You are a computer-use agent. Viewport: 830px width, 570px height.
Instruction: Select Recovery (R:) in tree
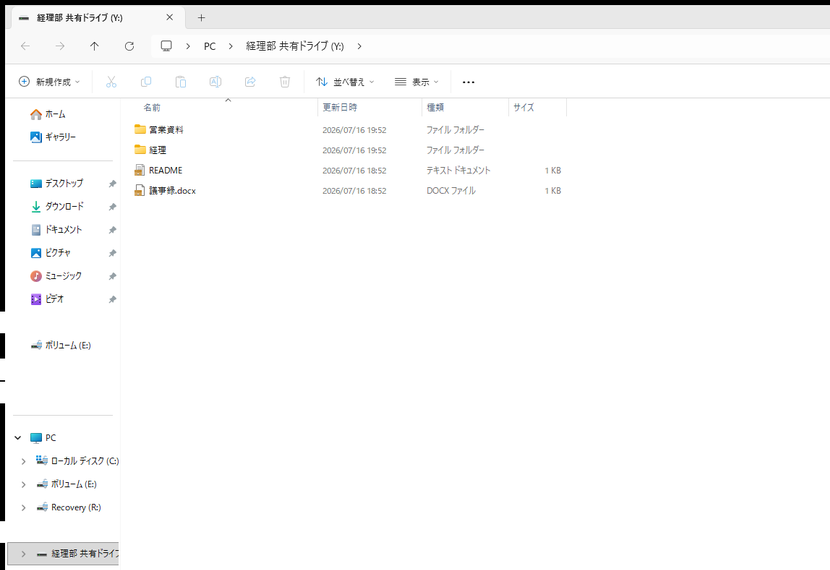(x=69, y=508)
